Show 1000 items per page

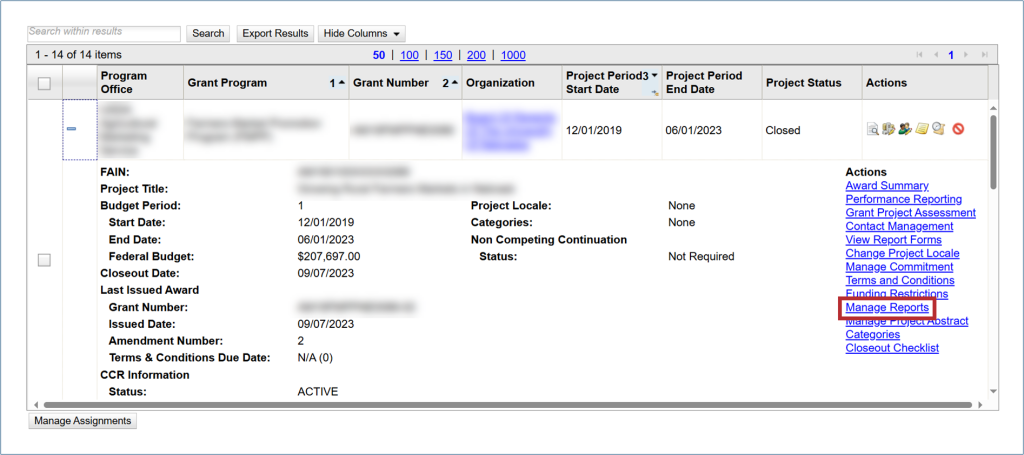coord(513,55)
